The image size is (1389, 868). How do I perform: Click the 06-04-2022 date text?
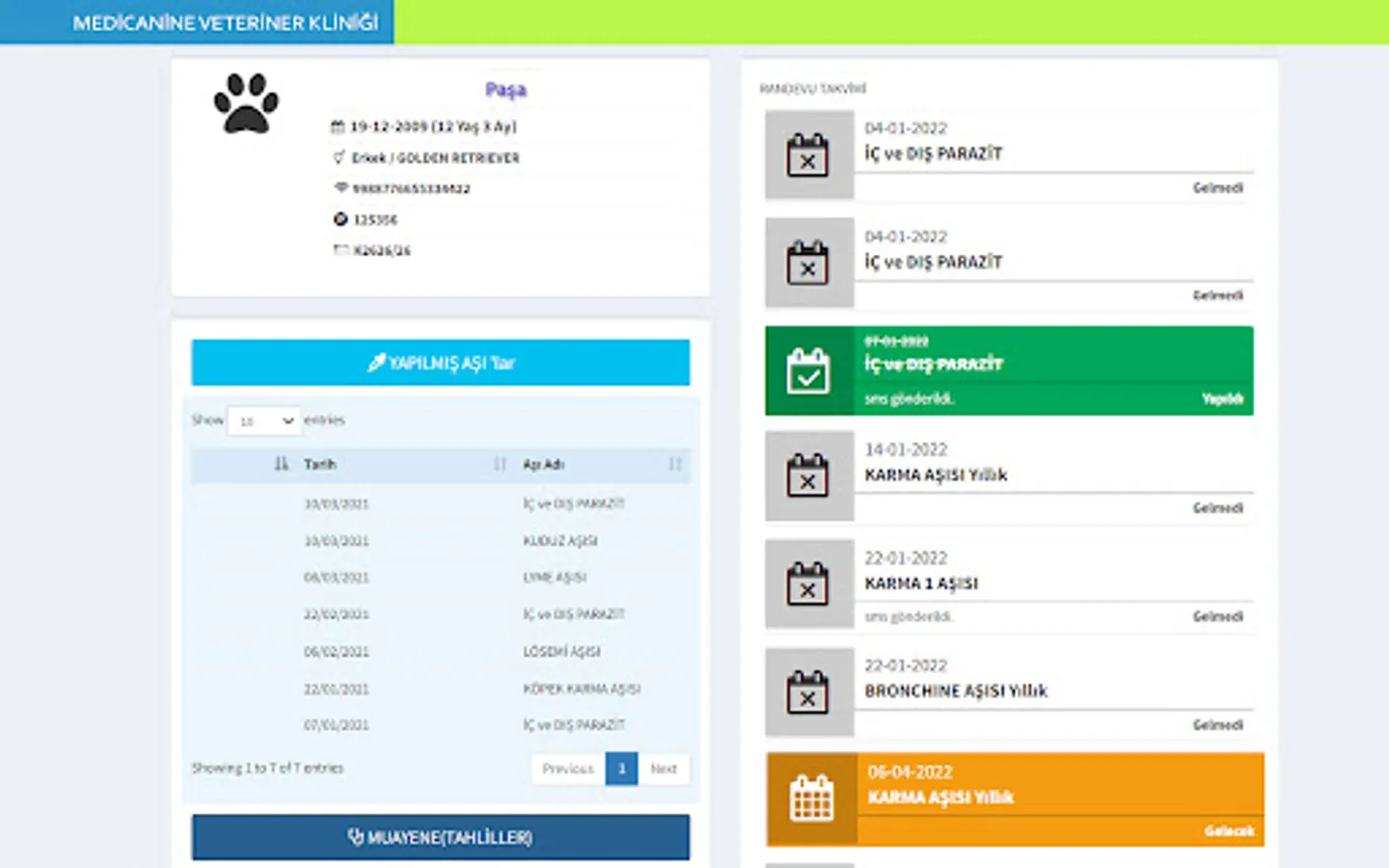(910, 772)
